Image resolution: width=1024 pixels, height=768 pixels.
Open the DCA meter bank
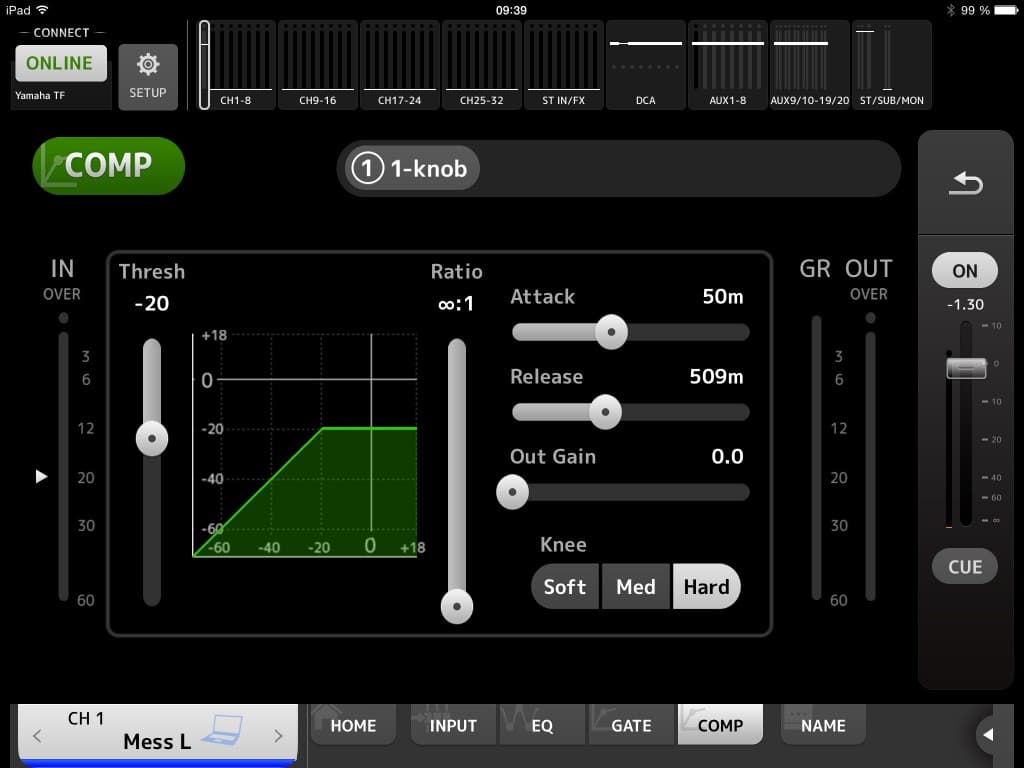click(x=646, y=65)
